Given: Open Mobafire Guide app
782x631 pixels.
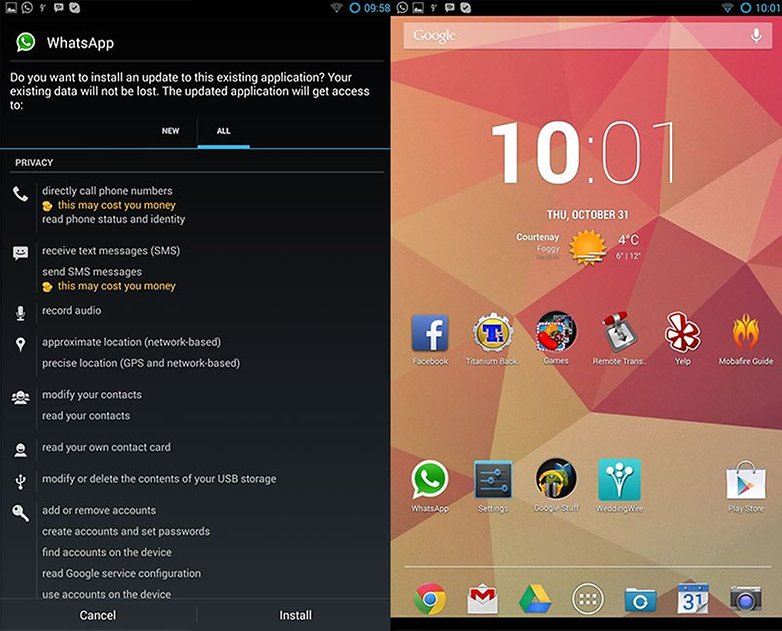Looking at the screenshot, I should pyautogui.click(x=746, y=332).
